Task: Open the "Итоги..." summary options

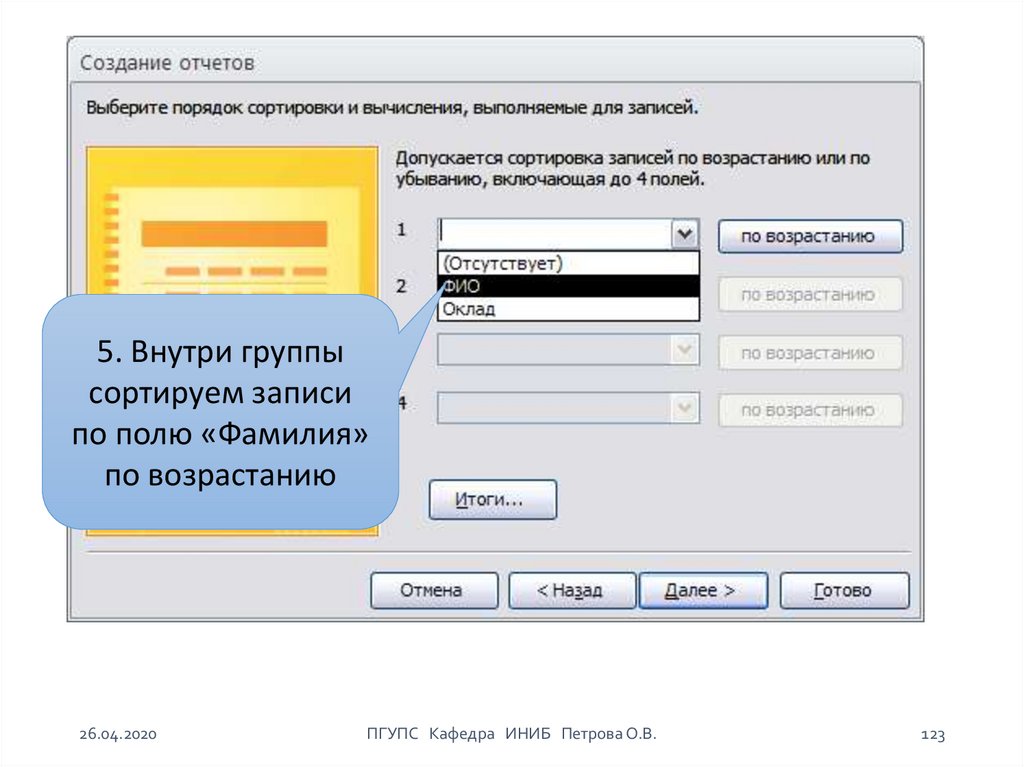Action: pos(492,499)
